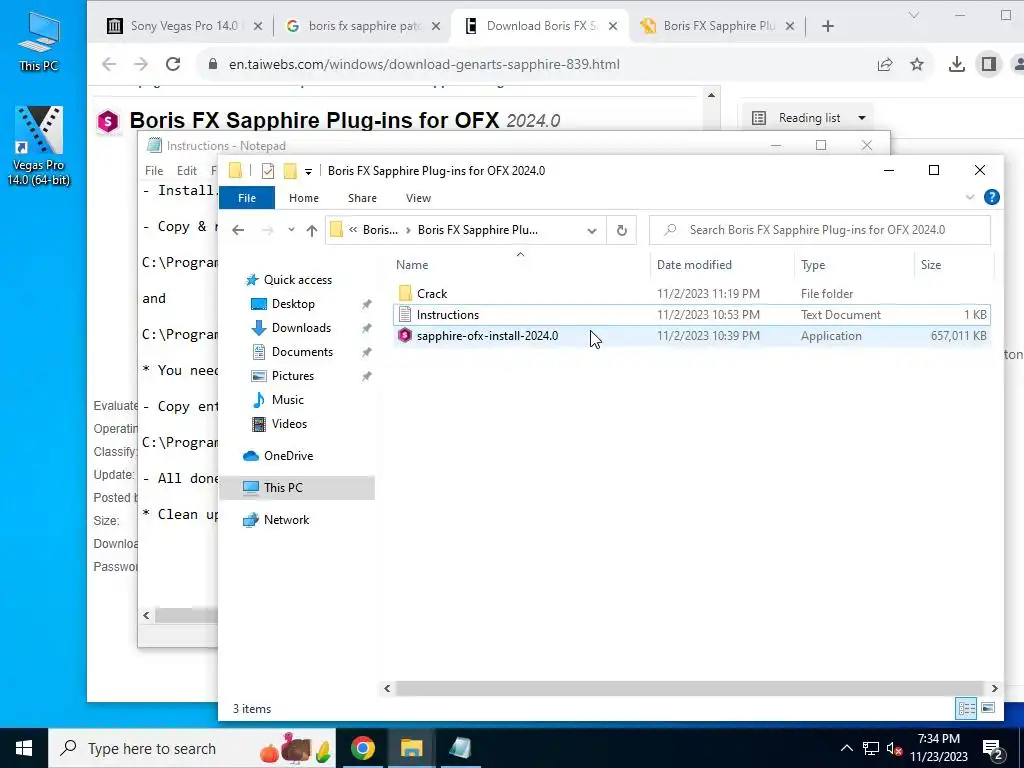Open Explorer help icon
The height and width of the screenshot is (768, 1024).
click(x=991, y=197)
